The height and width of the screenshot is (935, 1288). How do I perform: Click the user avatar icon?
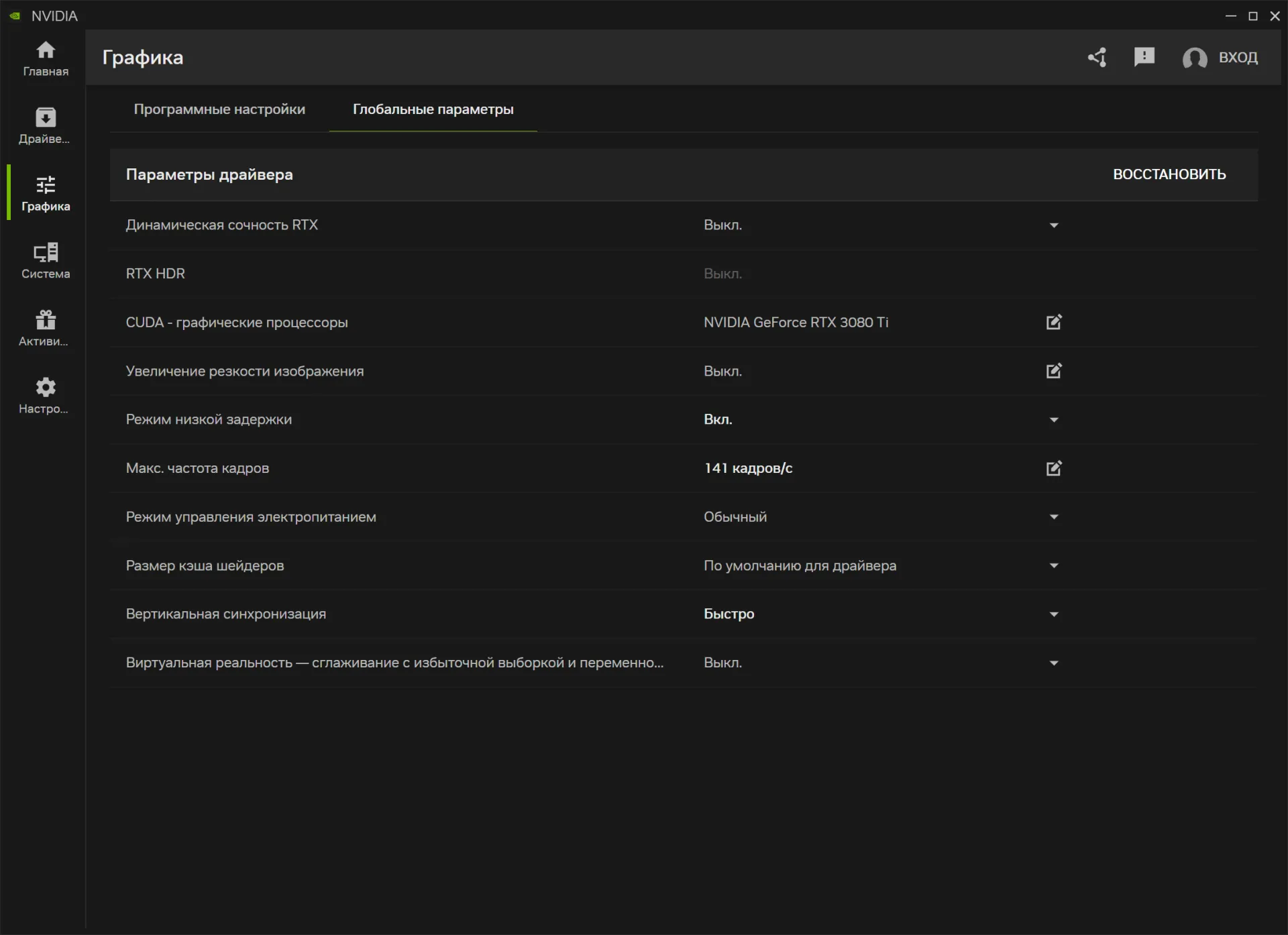point(1195,58)
